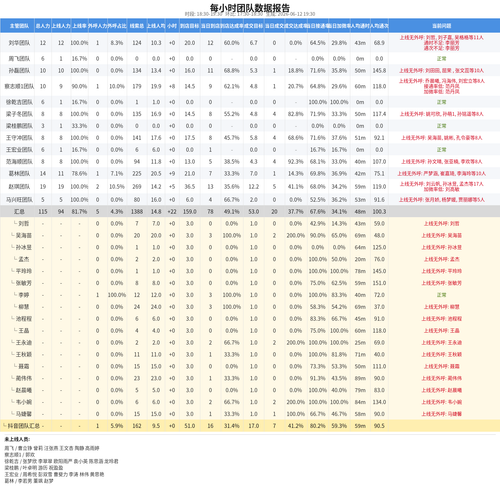Image resolution: width=500 pixels, height=487 pixels.
Task: Select the 主管团队 column header
Action: pos(19,26)
